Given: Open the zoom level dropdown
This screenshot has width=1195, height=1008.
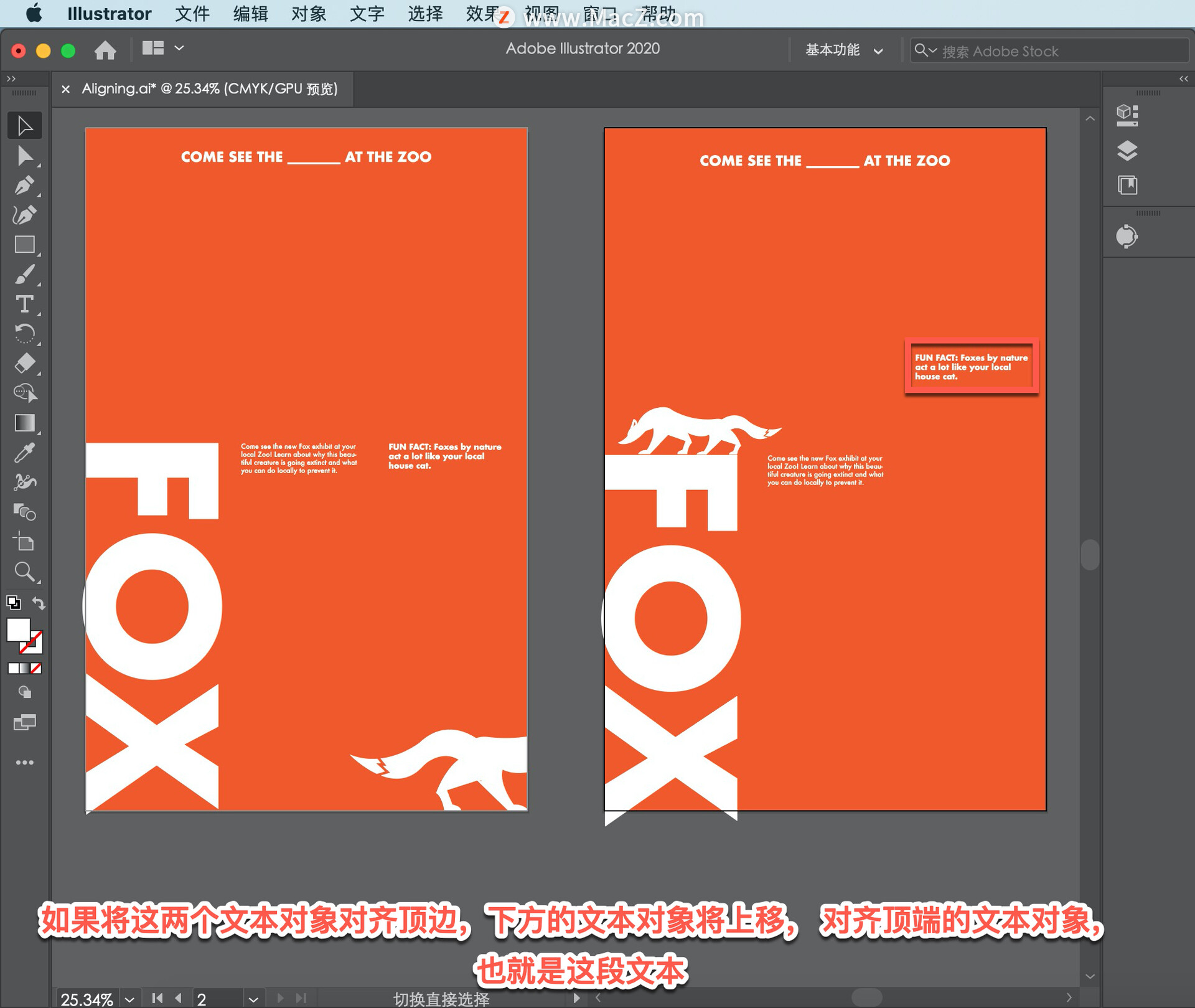Looking at the screenshot, I should [129, 999].
